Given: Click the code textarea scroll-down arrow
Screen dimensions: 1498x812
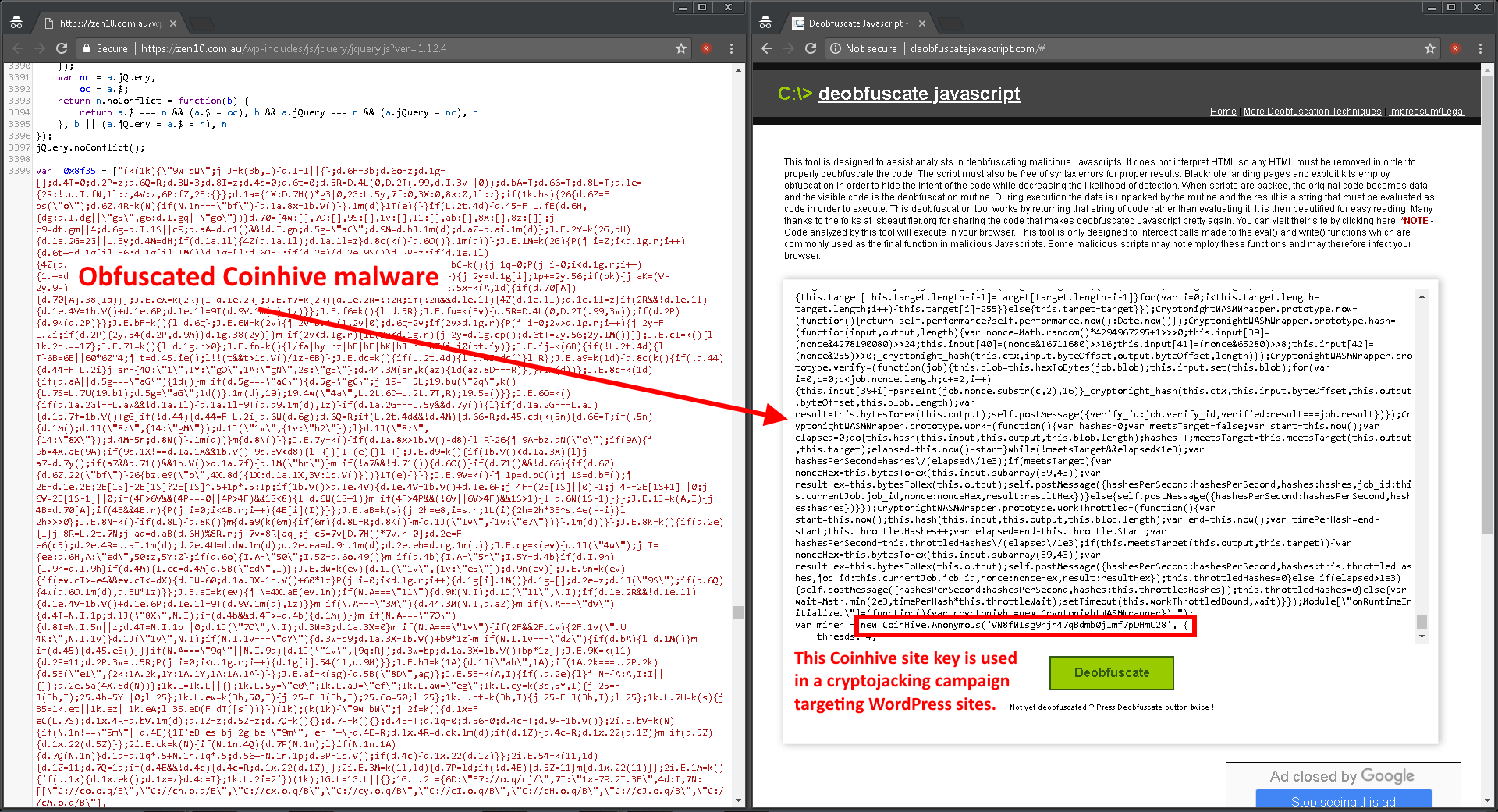Looking at the screenshot, I should click(1422, 636).
